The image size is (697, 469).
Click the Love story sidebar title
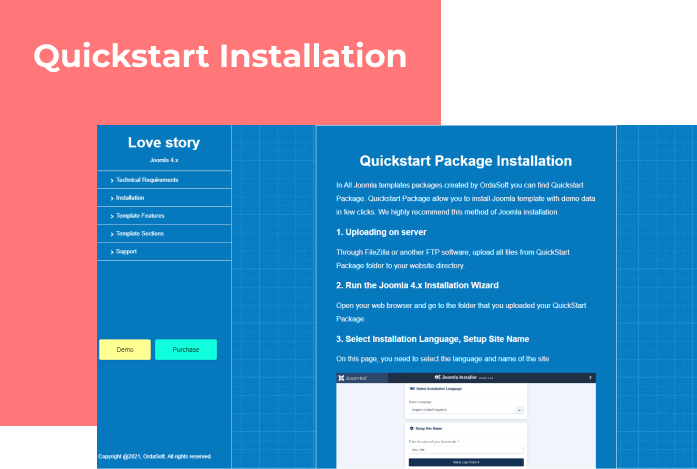point(164,142)
